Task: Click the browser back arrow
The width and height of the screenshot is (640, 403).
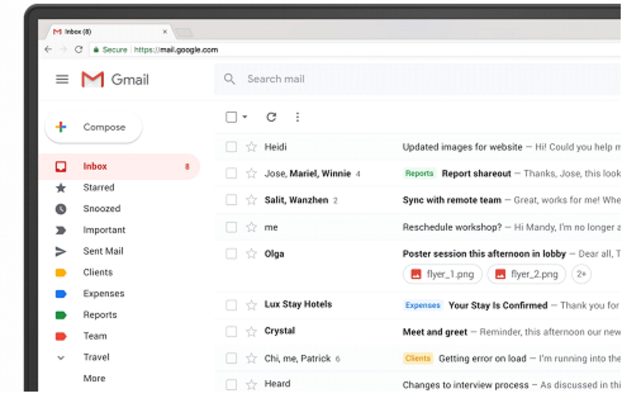Action: pos(48,49)
